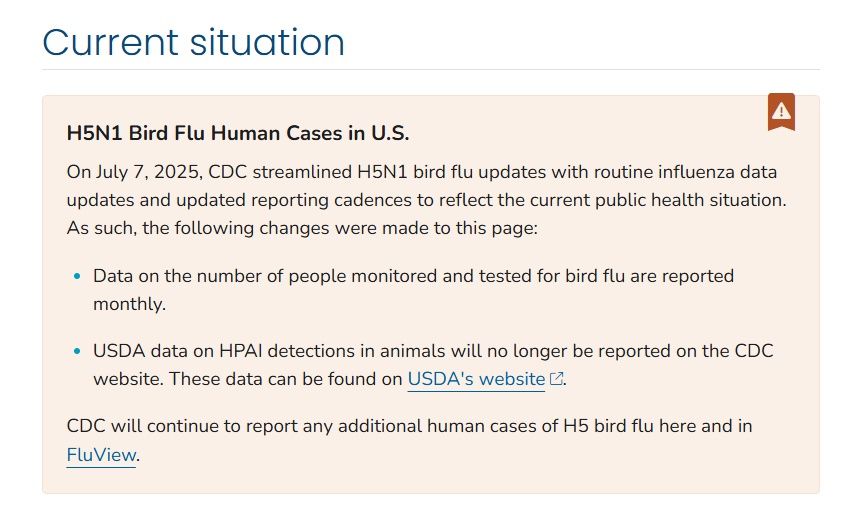Click the 'Current situation' heading
862x513 pixels.
point(194,42)
